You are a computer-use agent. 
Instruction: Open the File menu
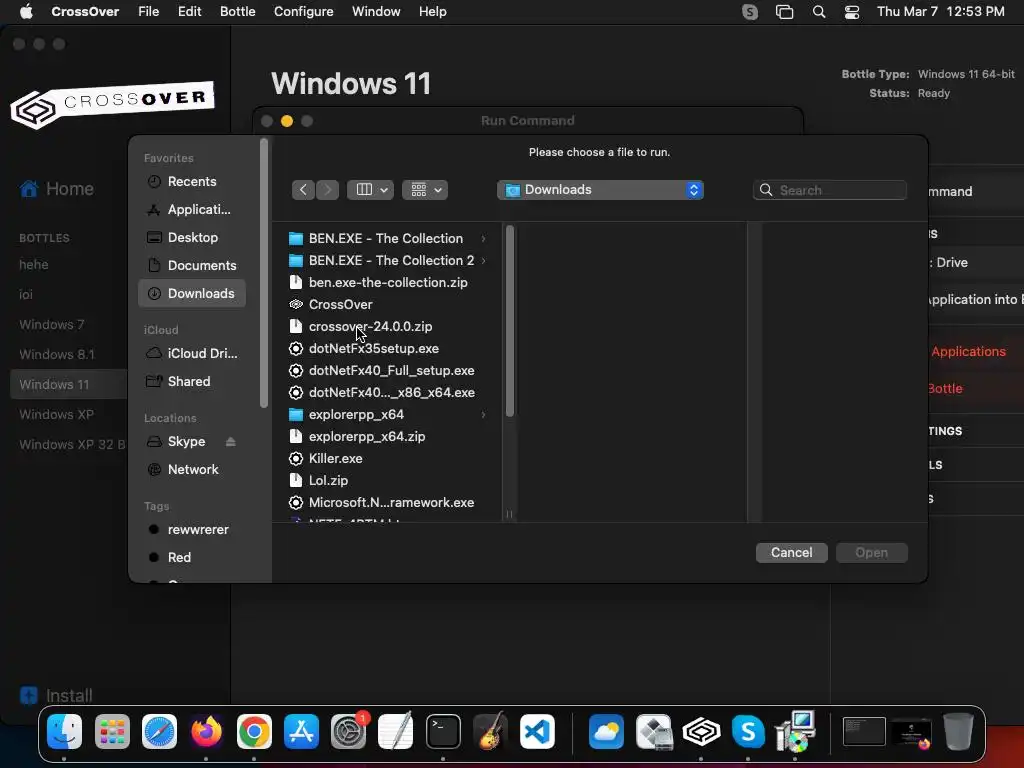tap(149, 12)
